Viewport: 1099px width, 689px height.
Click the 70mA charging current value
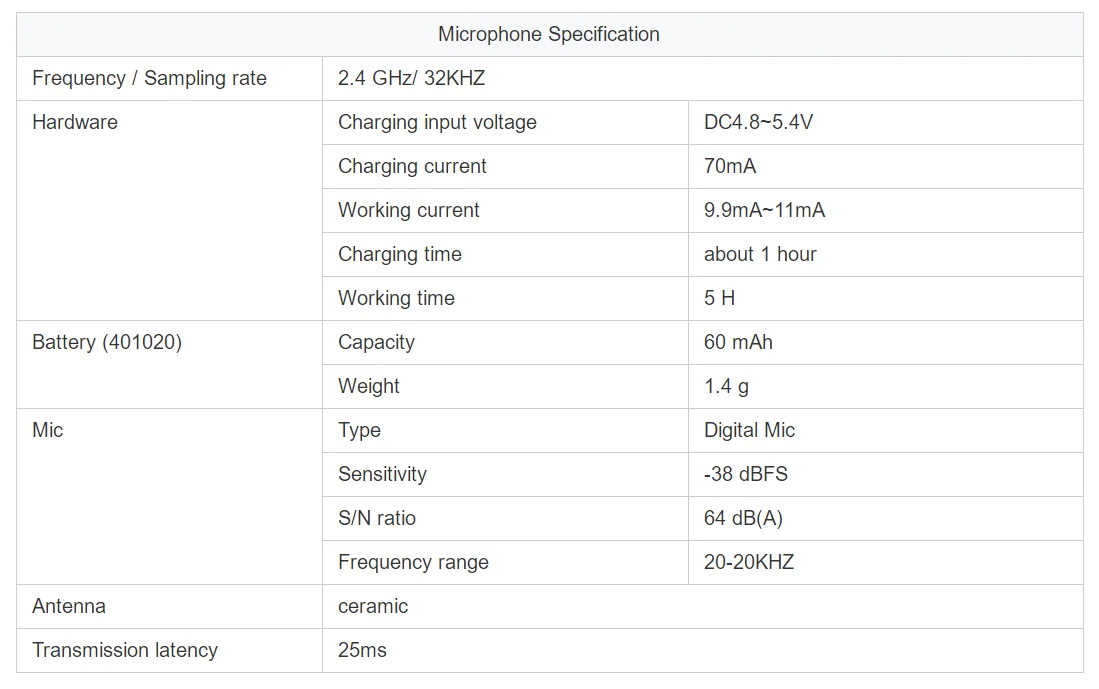pos(730,166)
